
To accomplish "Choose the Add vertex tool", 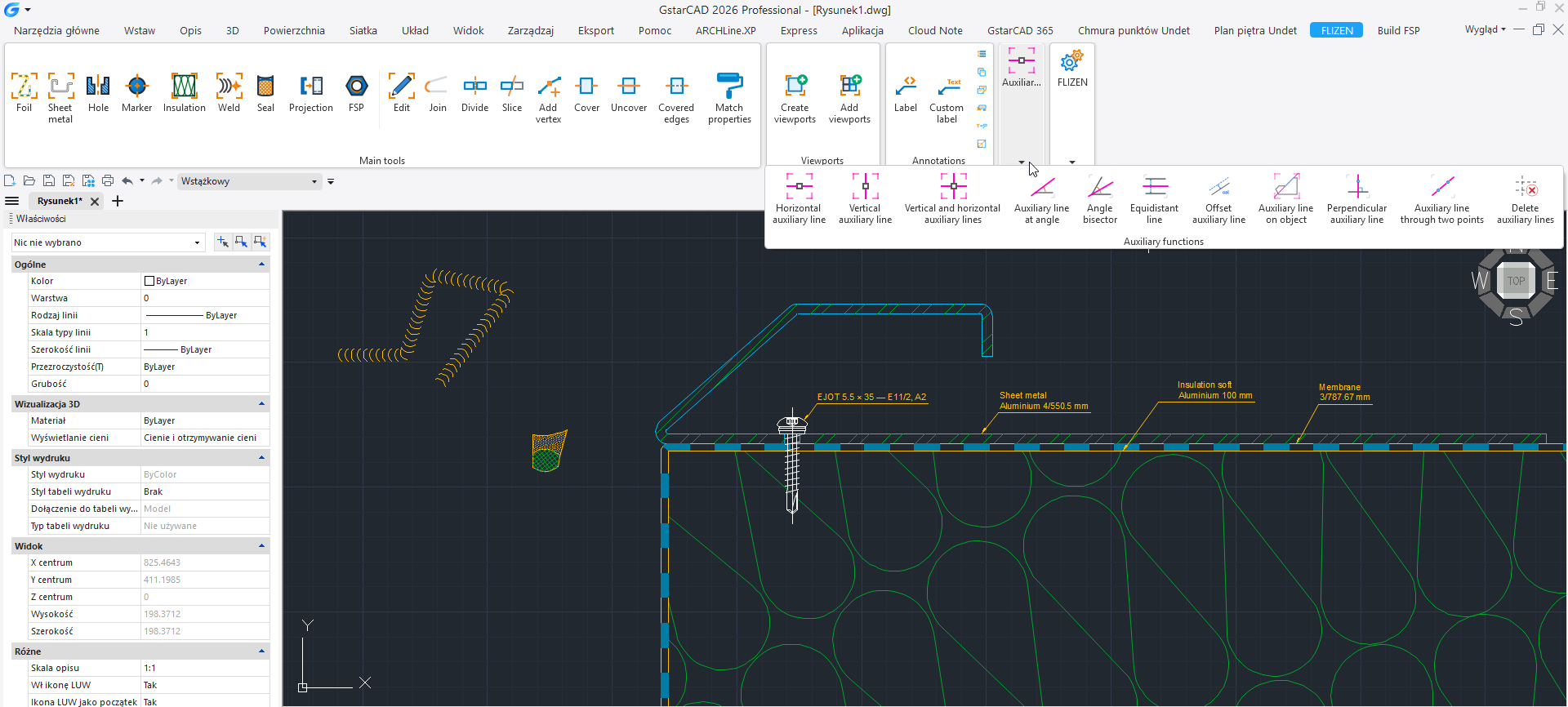I will [x=549, y=98].
